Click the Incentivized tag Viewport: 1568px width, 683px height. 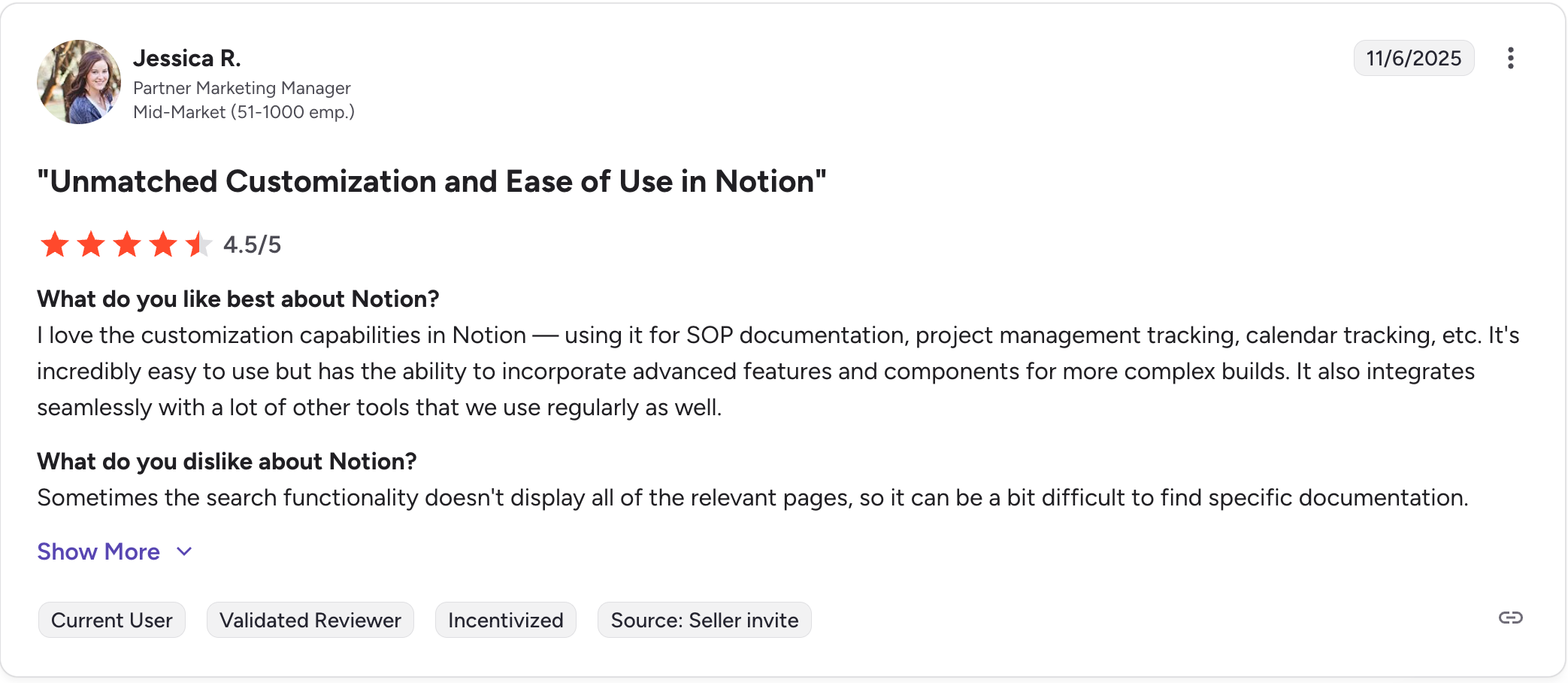tap(505, 620)
